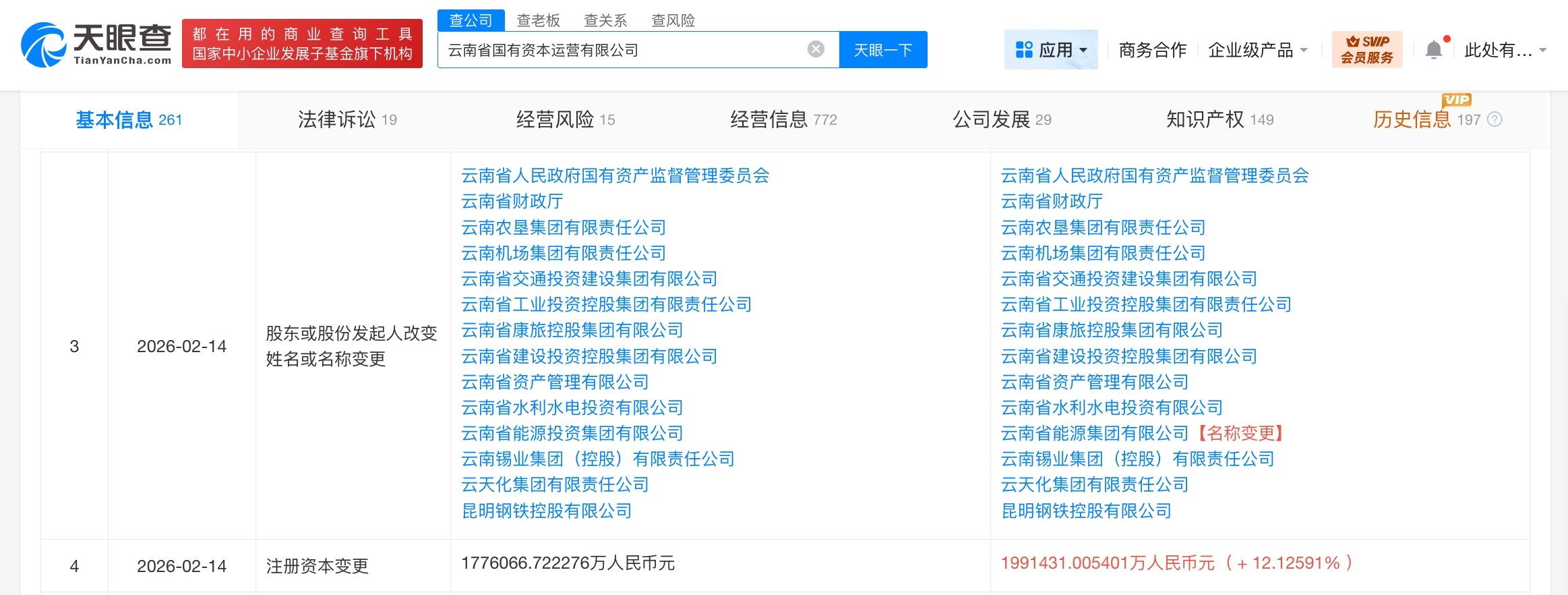The height and width of the screenshot is (595, 1568).
Task: Open 云南省能源集团有限公司 renamed link
Action: click(1095, 433)
